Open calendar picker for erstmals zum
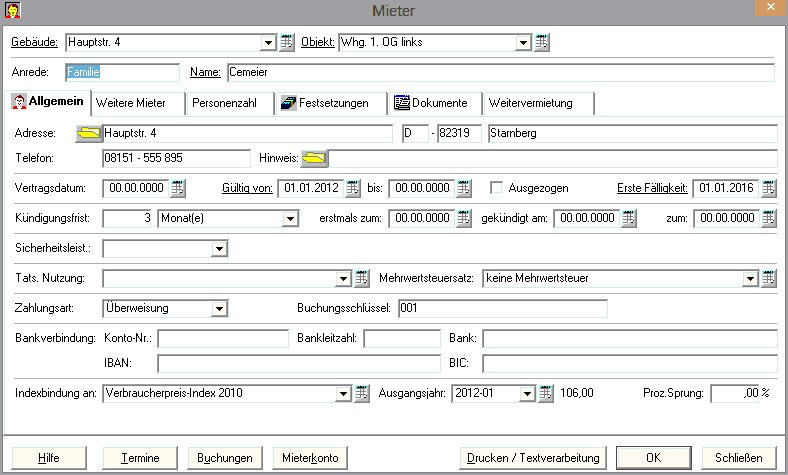The width and height of the screenshot is (788, 475). (464, 219)
